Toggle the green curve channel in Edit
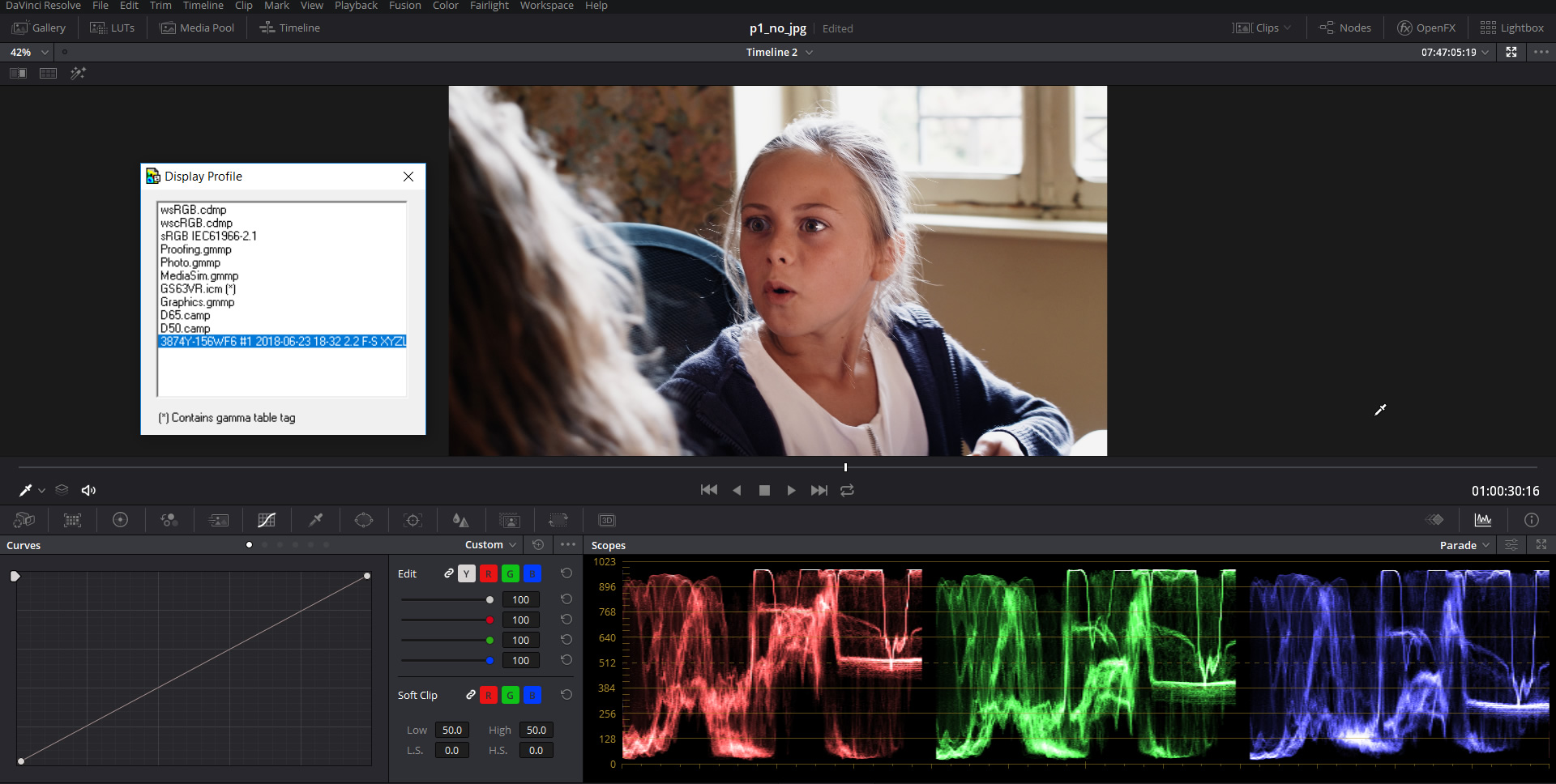This screenshot has height=784, width=1556. pyautogui.click(x=510, y=573)
